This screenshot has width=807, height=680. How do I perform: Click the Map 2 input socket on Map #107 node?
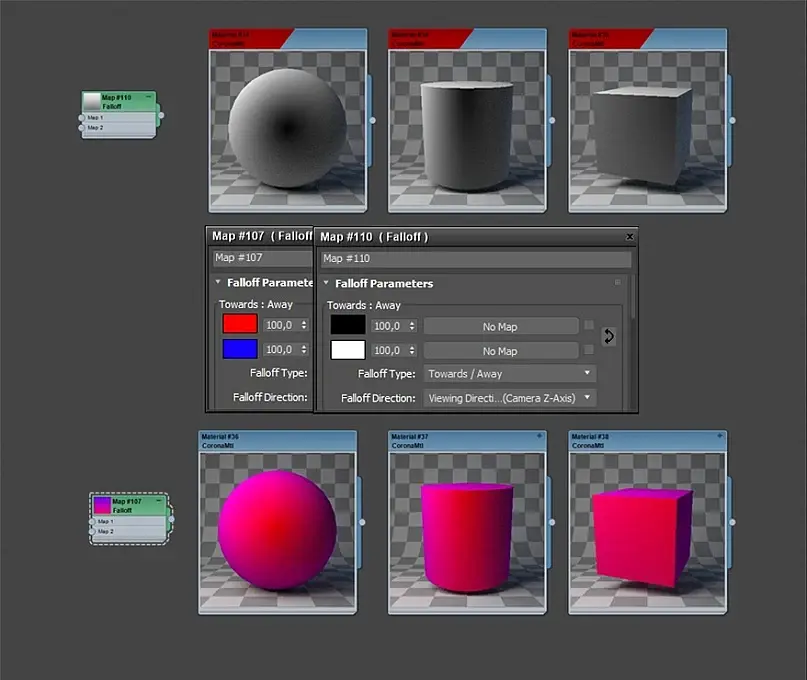tap(92, 531)
